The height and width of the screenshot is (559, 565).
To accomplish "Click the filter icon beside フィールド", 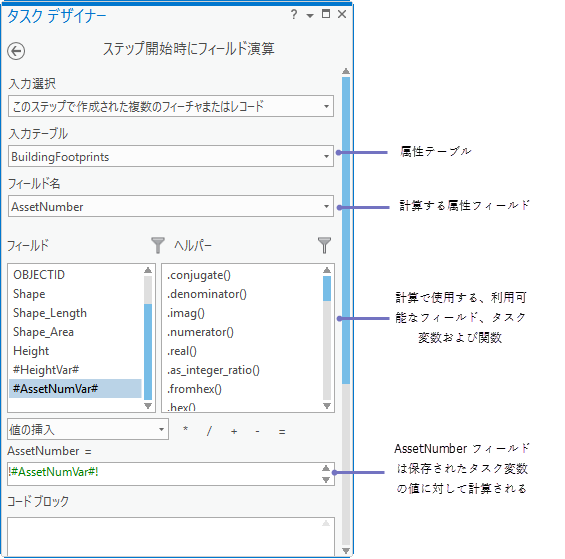I will [x=157, y=245].
